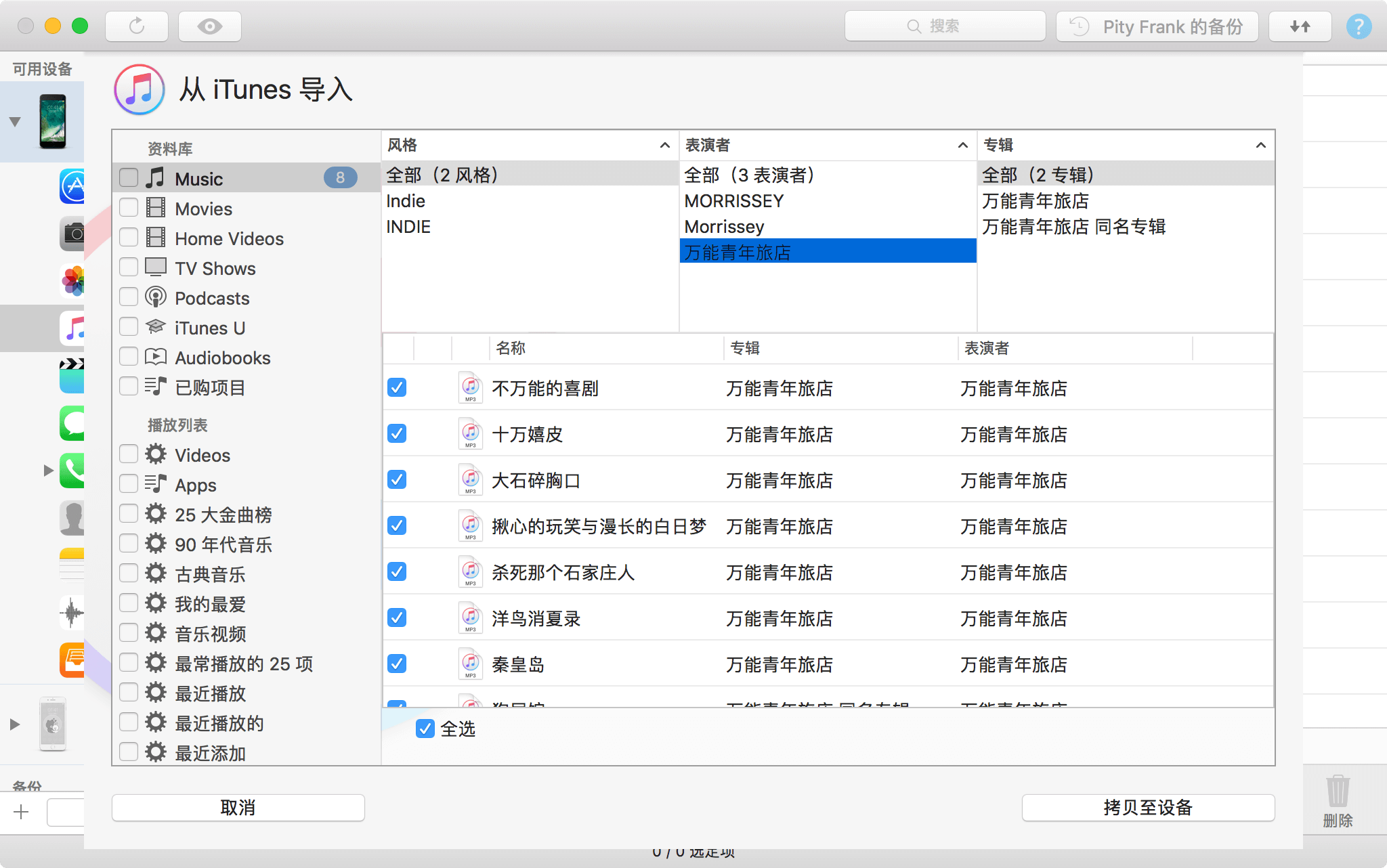Click the iTunes logo icon in header
Image resolution: width=1387 pixels, height=868 pixels.
[140, 89]
